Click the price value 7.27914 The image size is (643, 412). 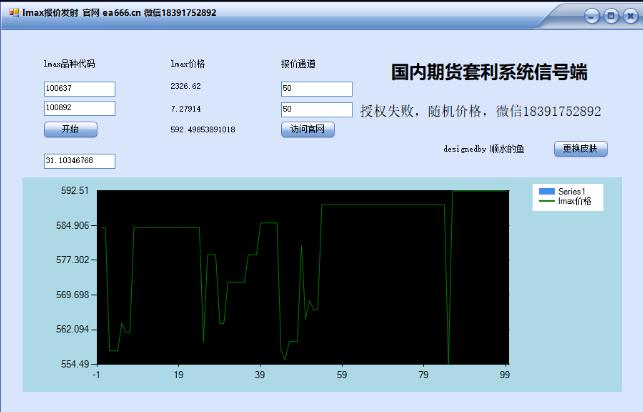(185, 109)
